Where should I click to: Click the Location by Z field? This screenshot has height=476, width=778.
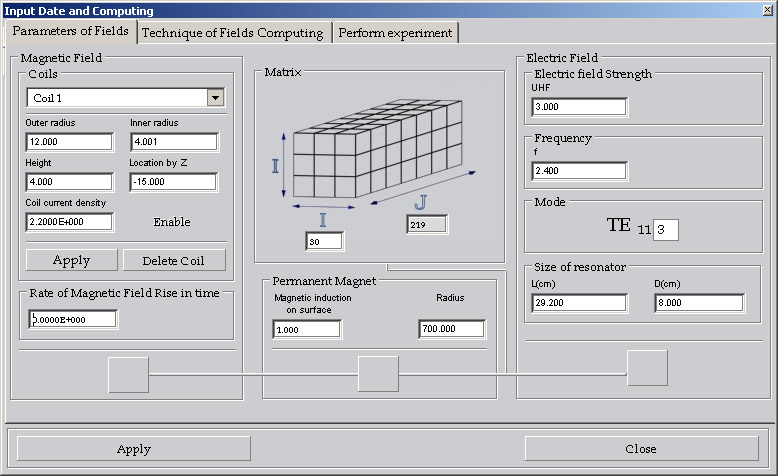173,182
